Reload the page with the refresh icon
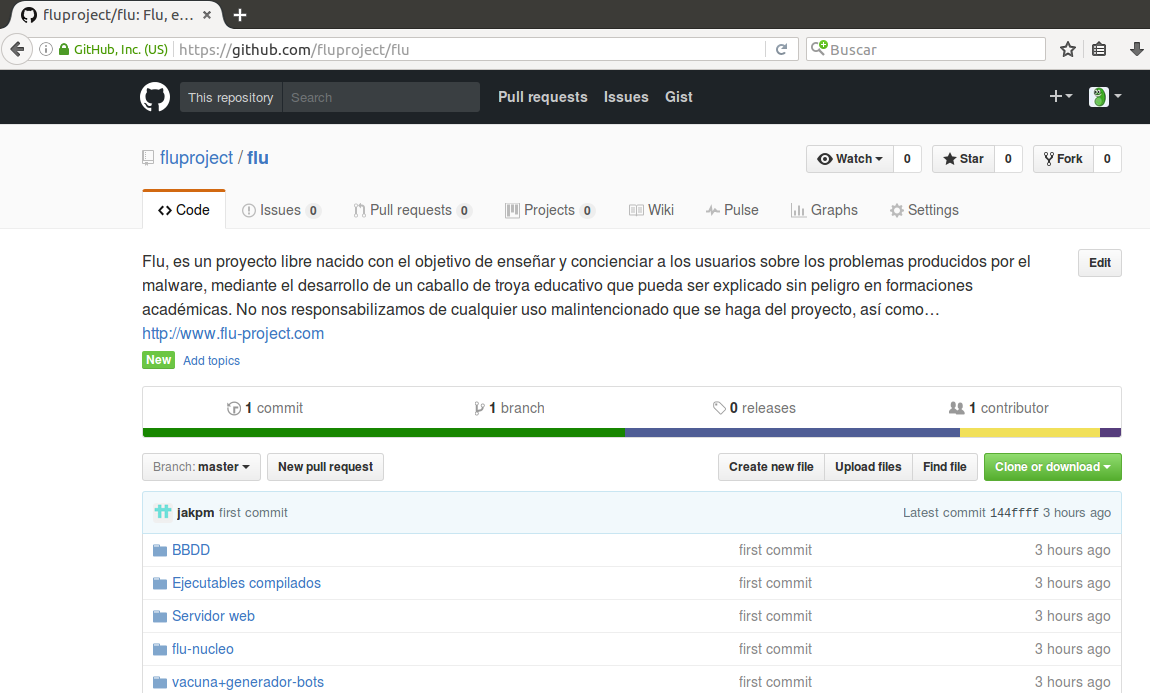This screenshot has height=693, width=1150. [782, 48]
